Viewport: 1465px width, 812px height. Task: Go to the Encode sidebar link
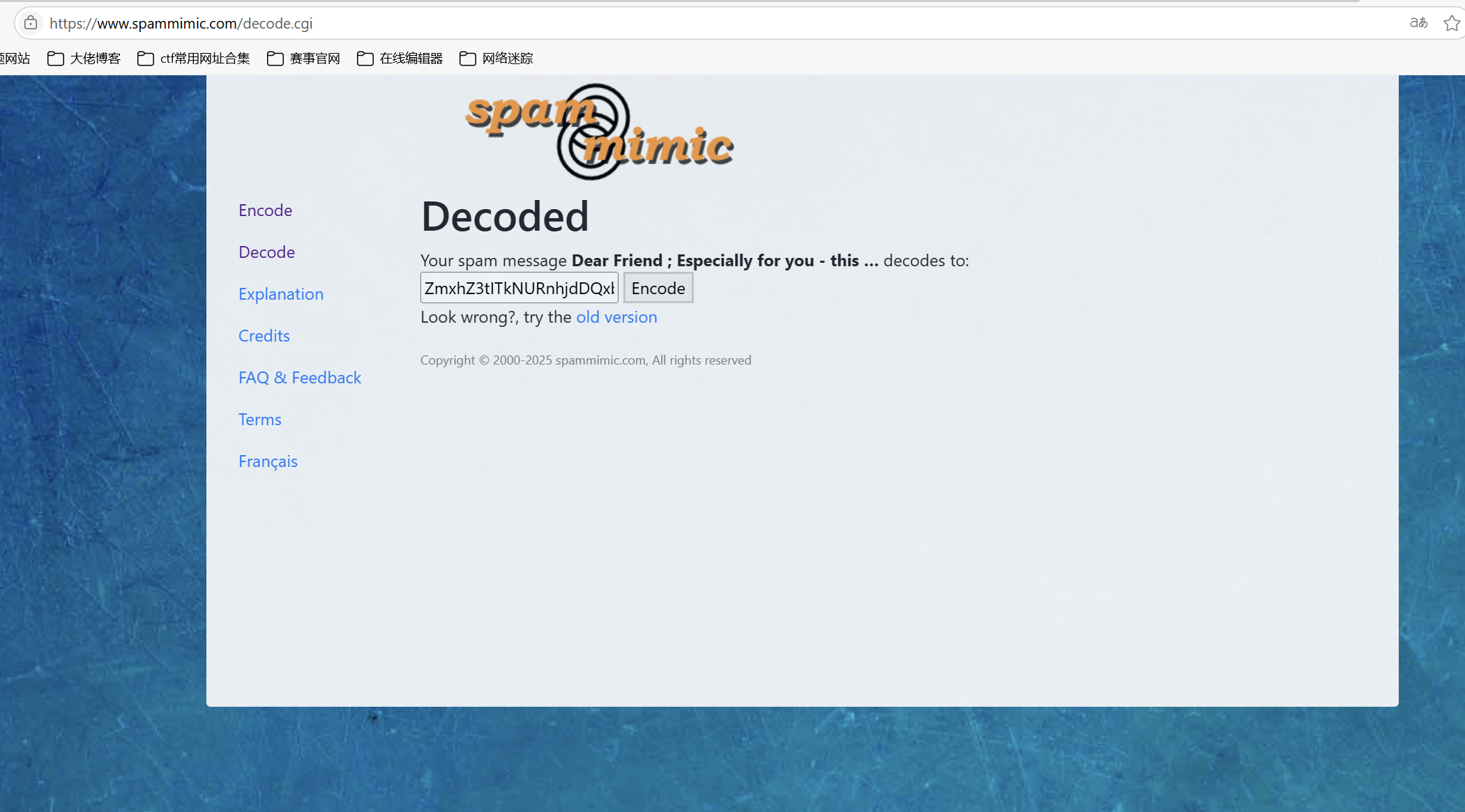(x=265, y=210)
